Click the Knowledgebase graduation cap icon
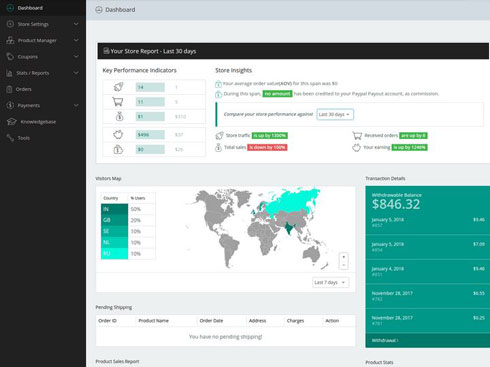This screenshot has width=490, height=367. (x=11, y=122)
